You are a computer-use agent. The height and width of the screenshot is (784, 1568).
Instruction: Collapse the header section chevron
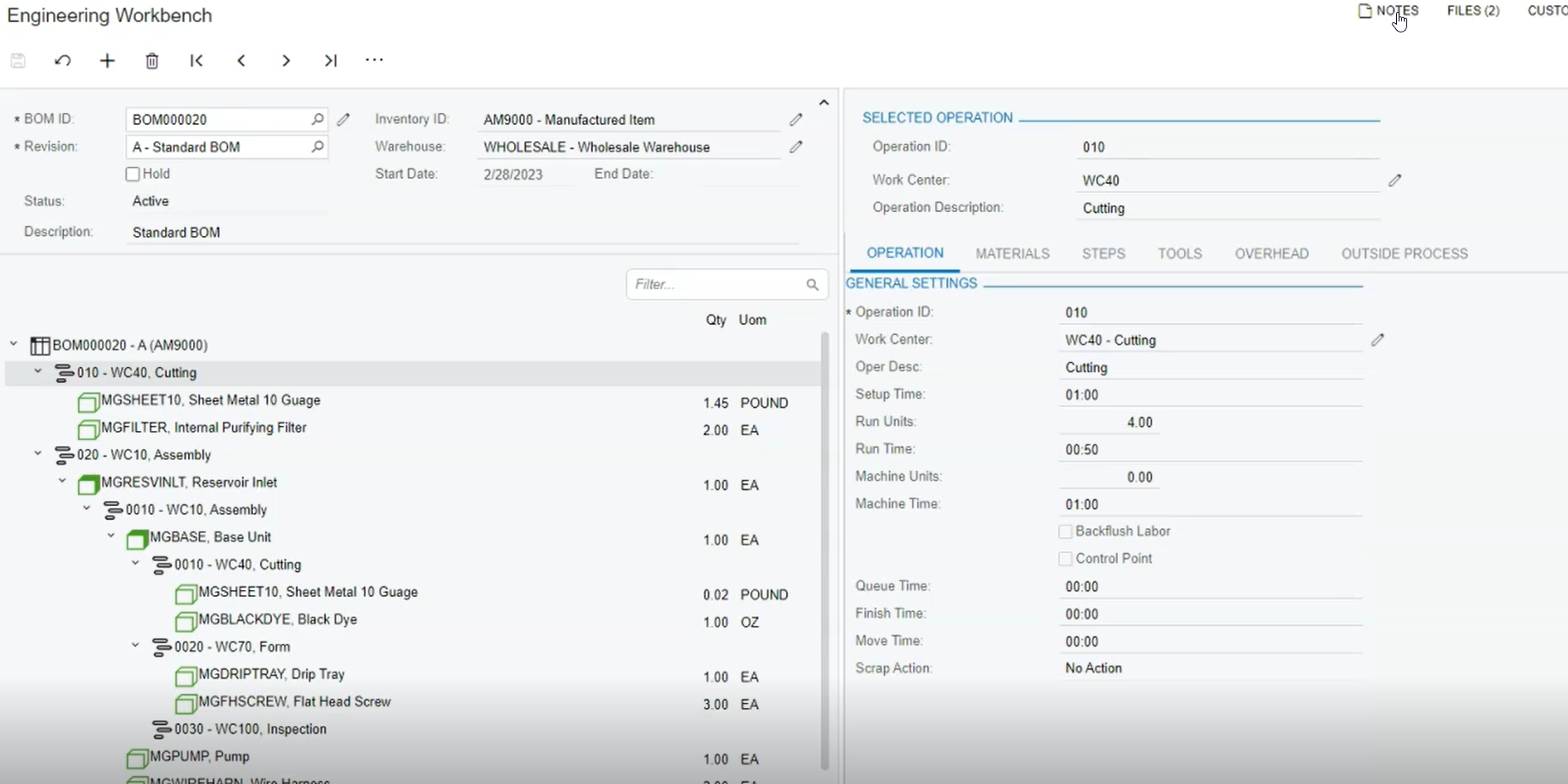tap(824, 103)
